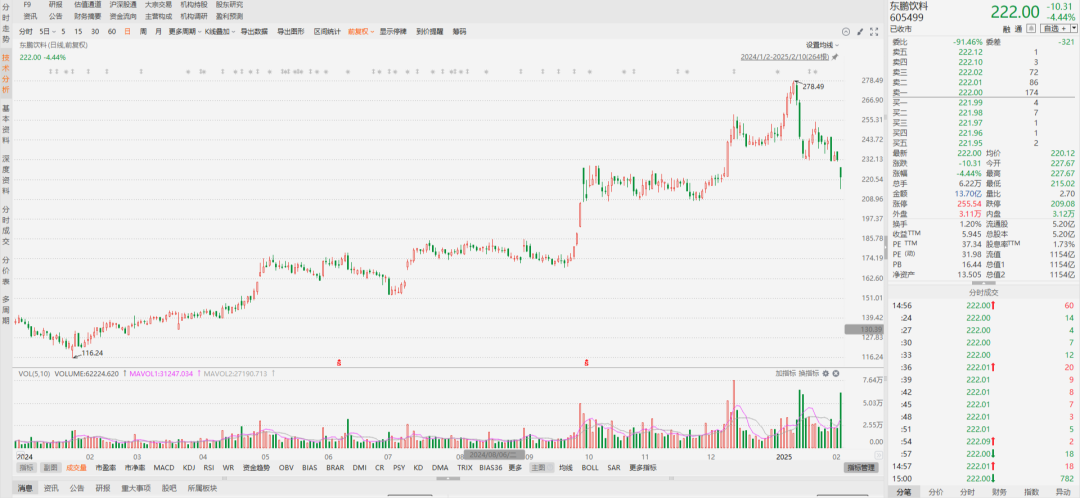Toggle 显示停牌 suspension display
Viewport: 1080px width, 498px height.
[x=393, y=32]
